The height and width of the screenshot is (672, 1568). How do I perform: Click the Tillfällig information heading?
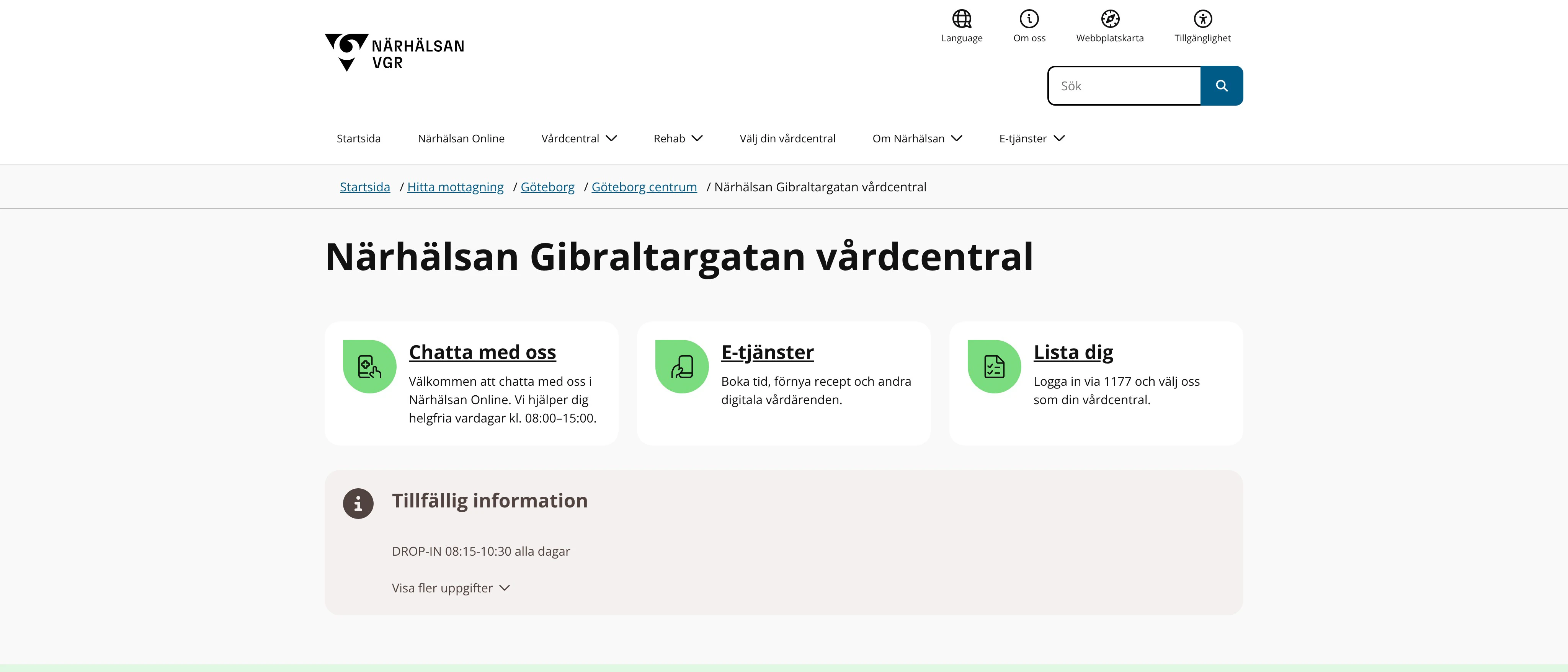489,501
